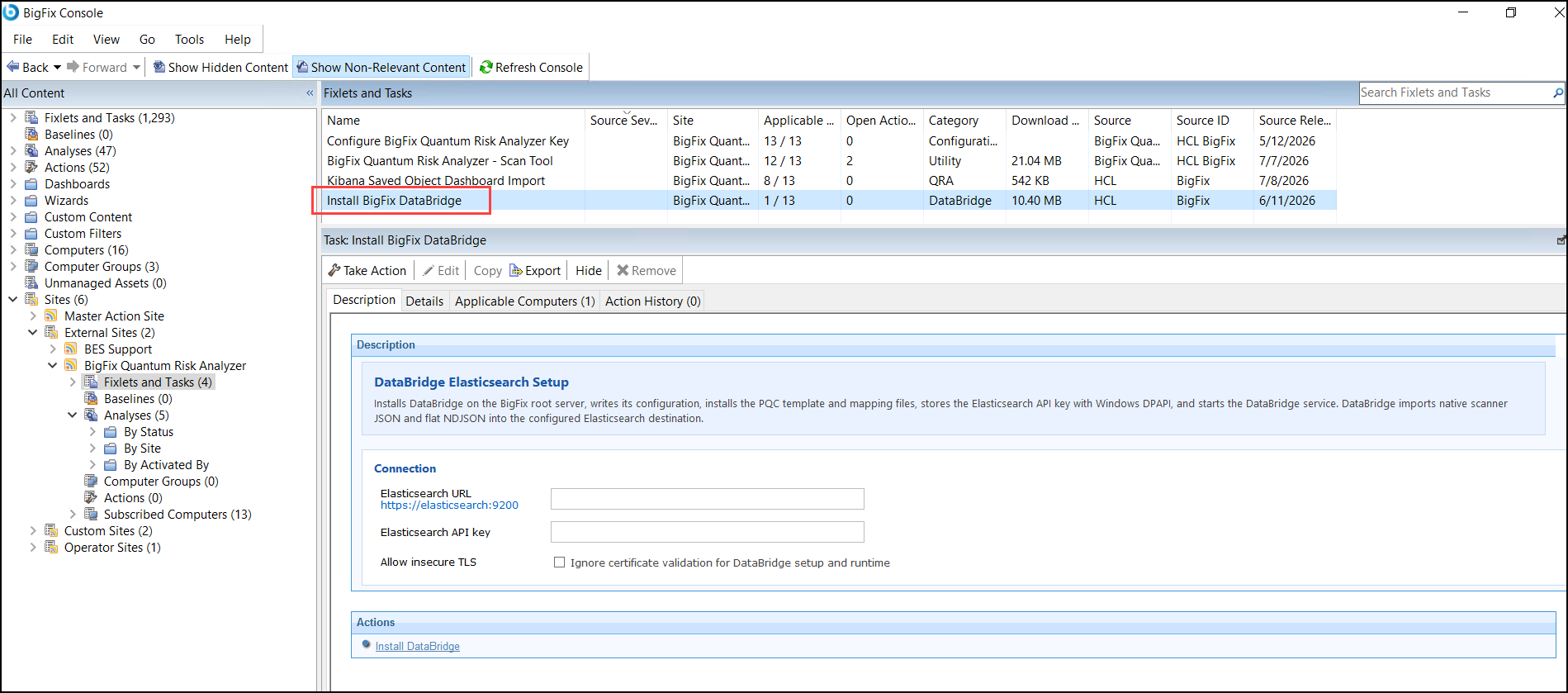Open the Help menu
Image resolution: width=1568 pixels, height=693 pixels.
point(238,40)
